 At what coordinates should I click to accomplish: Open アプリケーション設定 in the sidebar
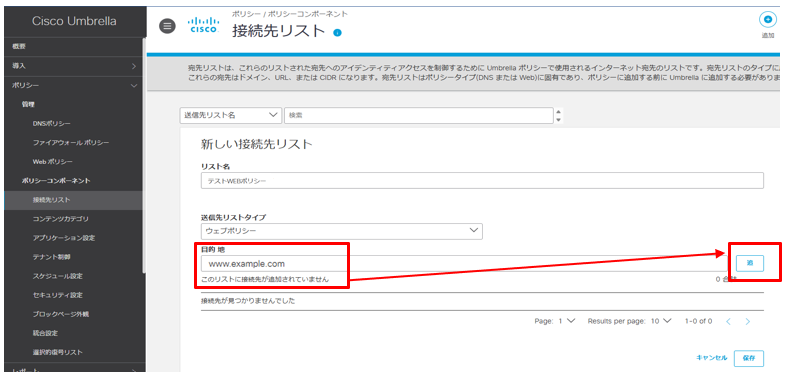click(x=64, y=238)
